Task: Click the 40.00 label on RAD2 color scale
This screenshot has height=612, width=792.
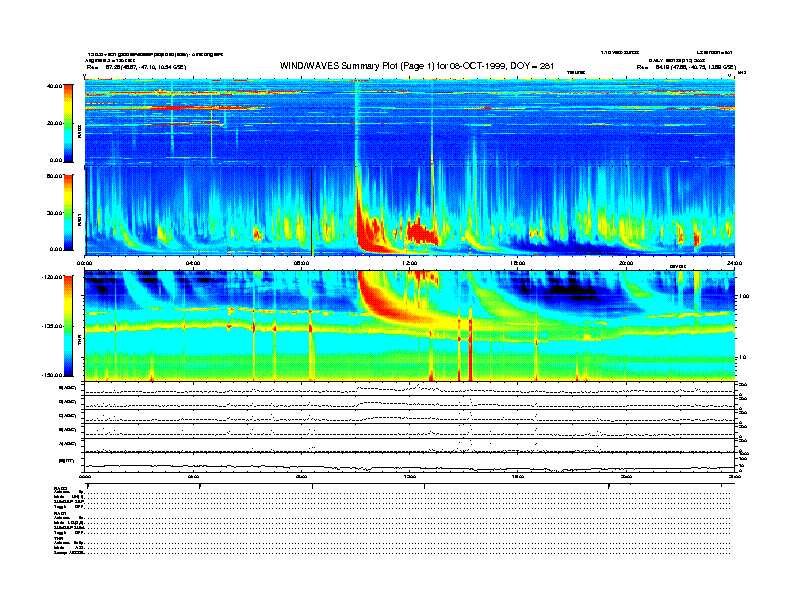Action: click(x=55, y=86)
